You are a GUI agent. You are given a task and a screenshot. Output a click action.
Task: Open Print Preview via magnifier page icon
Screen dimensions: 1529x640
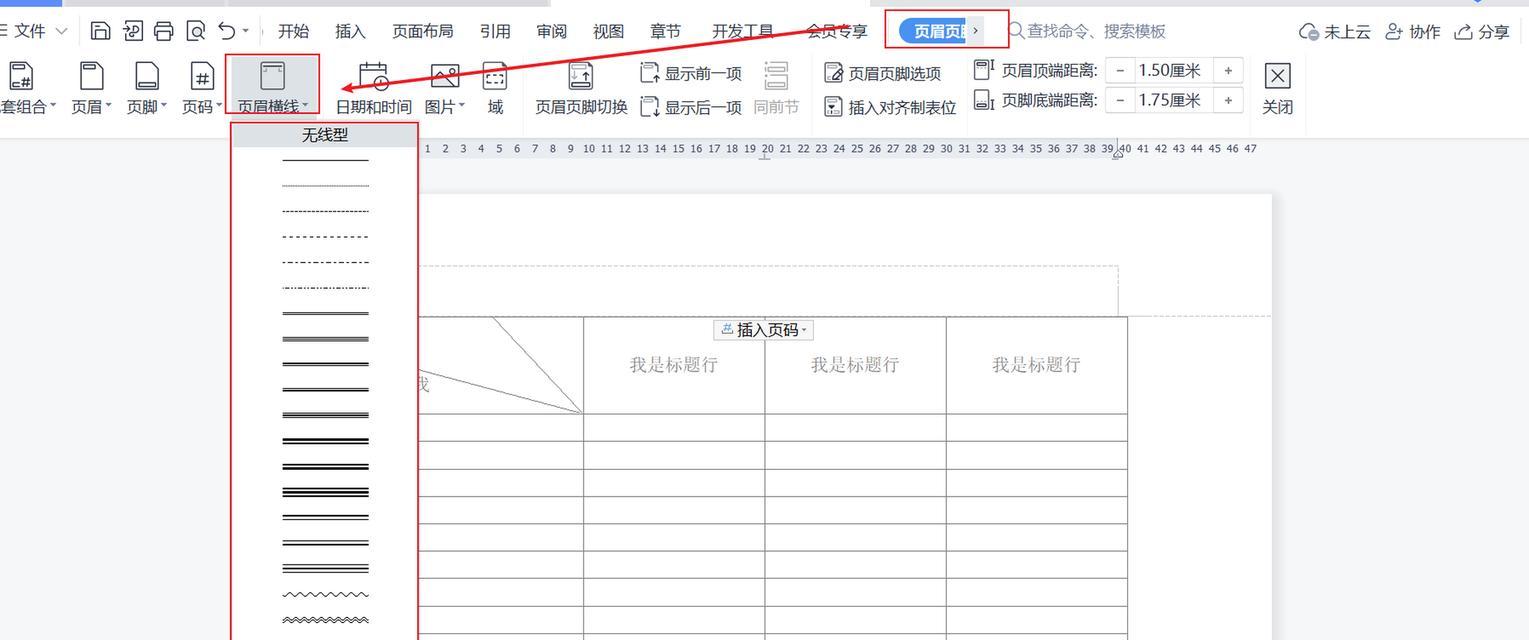click(195, 31)
